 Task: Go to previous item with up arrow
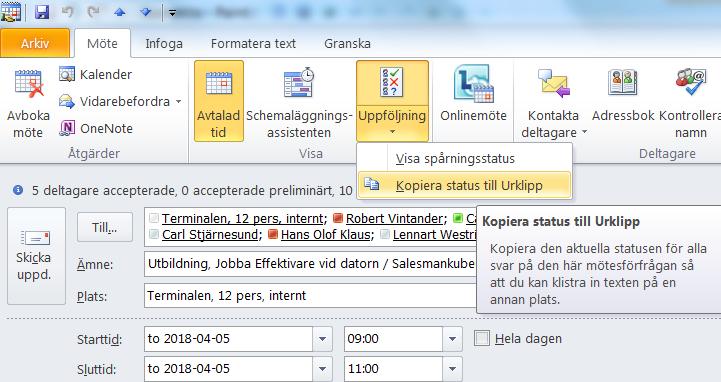(120, 12)
